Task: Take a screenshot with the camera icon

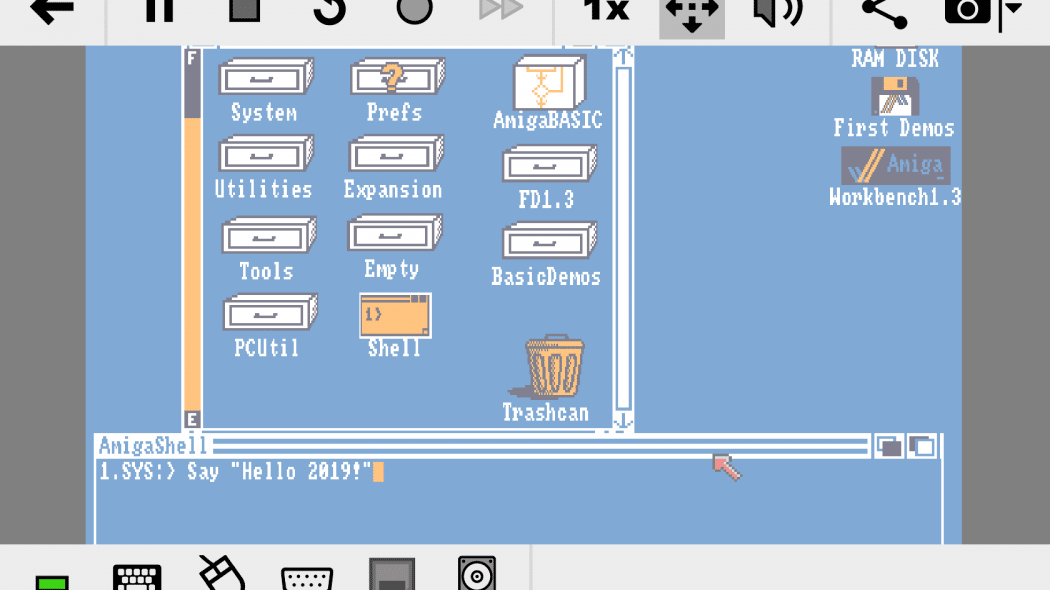Action: tap(968, 11)
